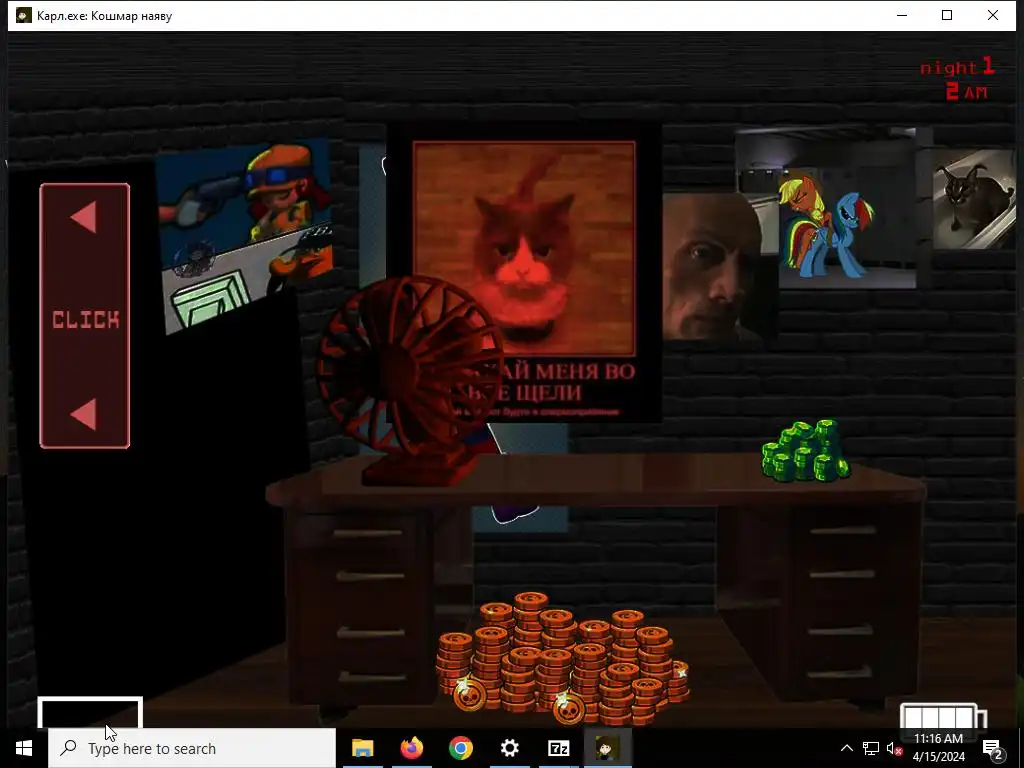Viewport: 1024px width, 768px height.
Task: Show hidden system tray icons
Action: point(846,748)
